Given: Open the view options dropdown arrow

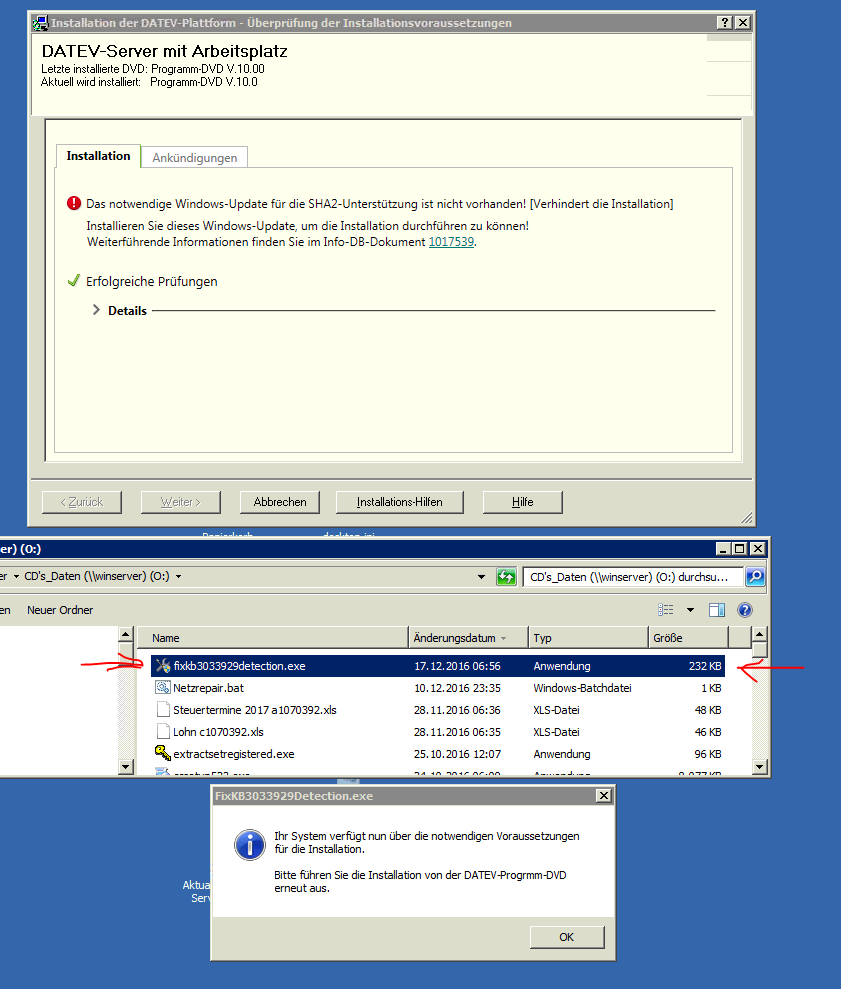Looking at the screenshot, I should [x=690, y=610].
